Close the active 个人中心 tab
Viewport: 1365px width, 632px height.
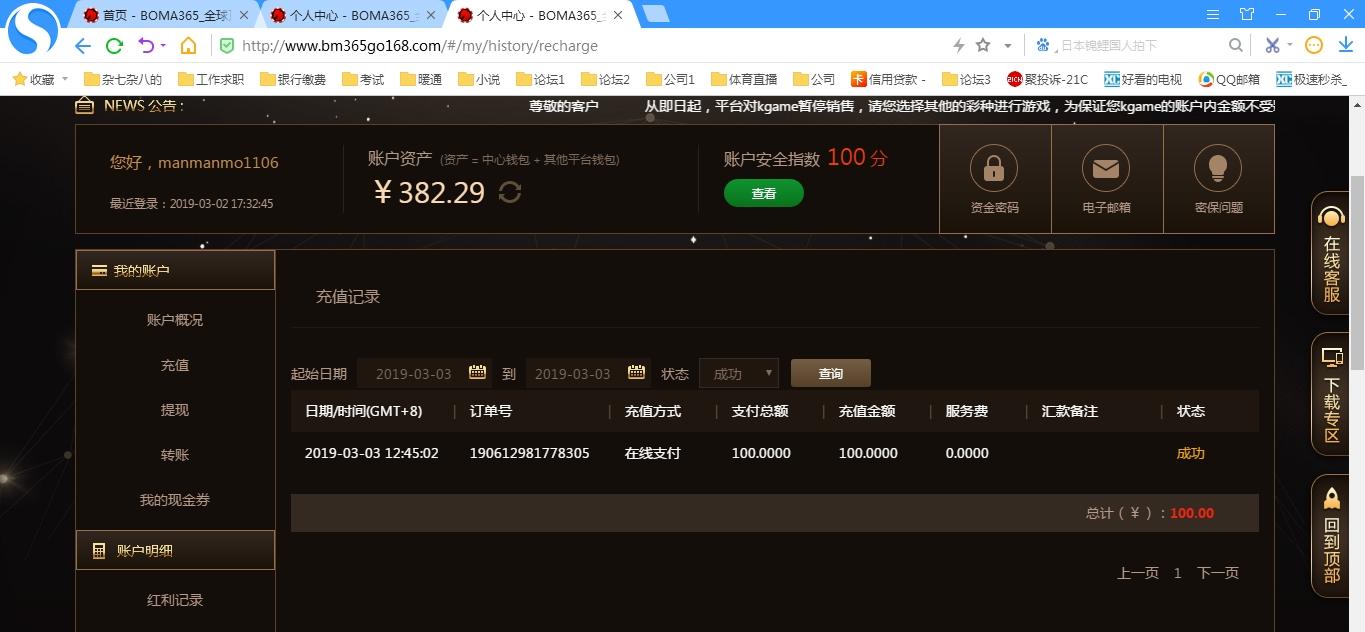pyautogui.click(x=618, y=15)
